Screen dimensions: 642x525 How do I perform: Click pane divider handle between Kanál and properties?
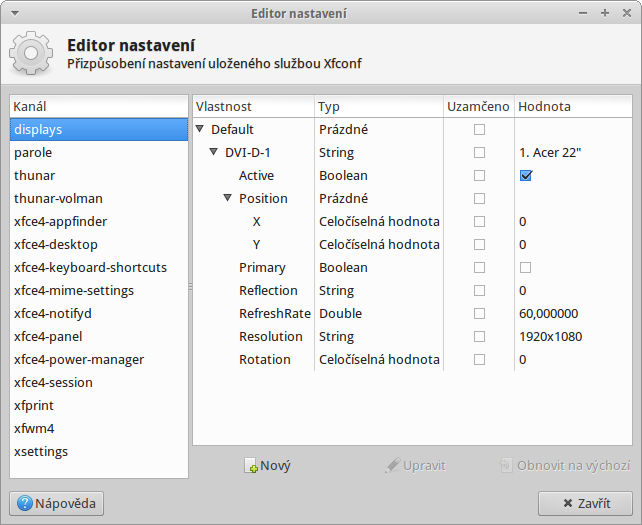(190, 287)
